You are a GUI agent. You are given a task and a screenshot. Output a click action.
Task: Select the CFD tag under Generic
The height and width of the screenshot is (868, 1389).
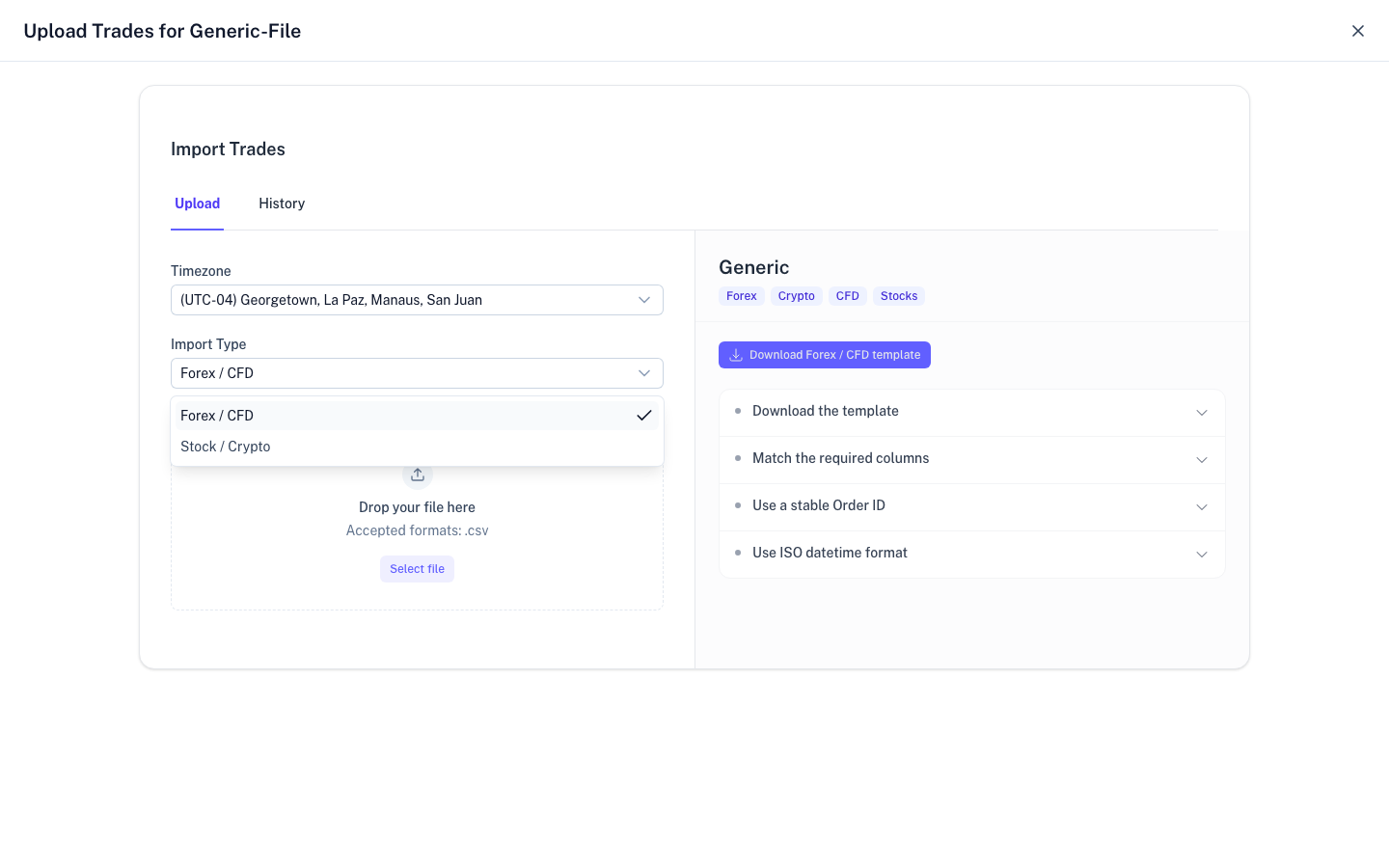click(x=847, y=295)
